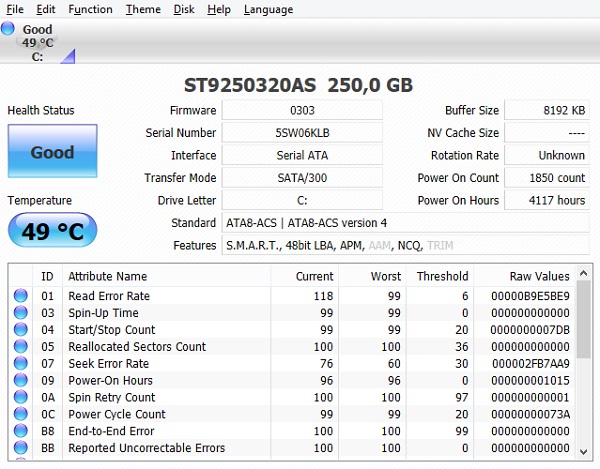Click status orb for Read Error Rate

(x=21, y=296)
